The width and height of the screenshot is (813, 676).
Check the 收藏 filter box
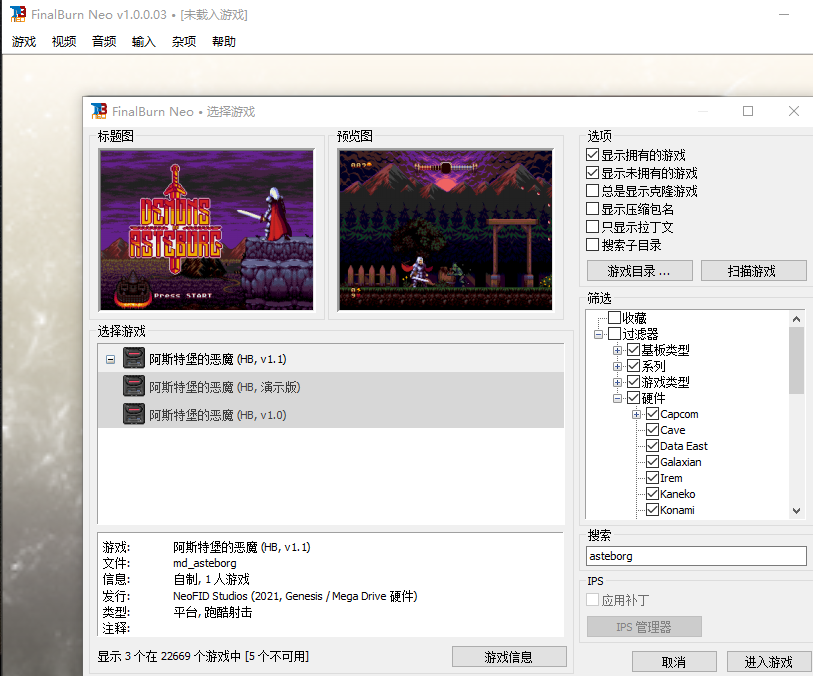coord(614,317)
